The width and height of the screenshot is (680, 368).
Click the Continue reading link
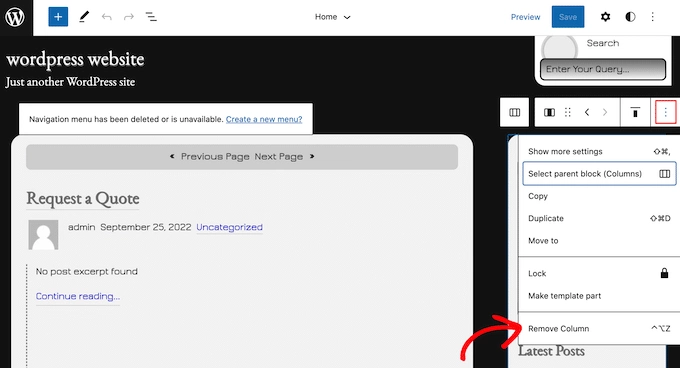[x=78, y=296]
